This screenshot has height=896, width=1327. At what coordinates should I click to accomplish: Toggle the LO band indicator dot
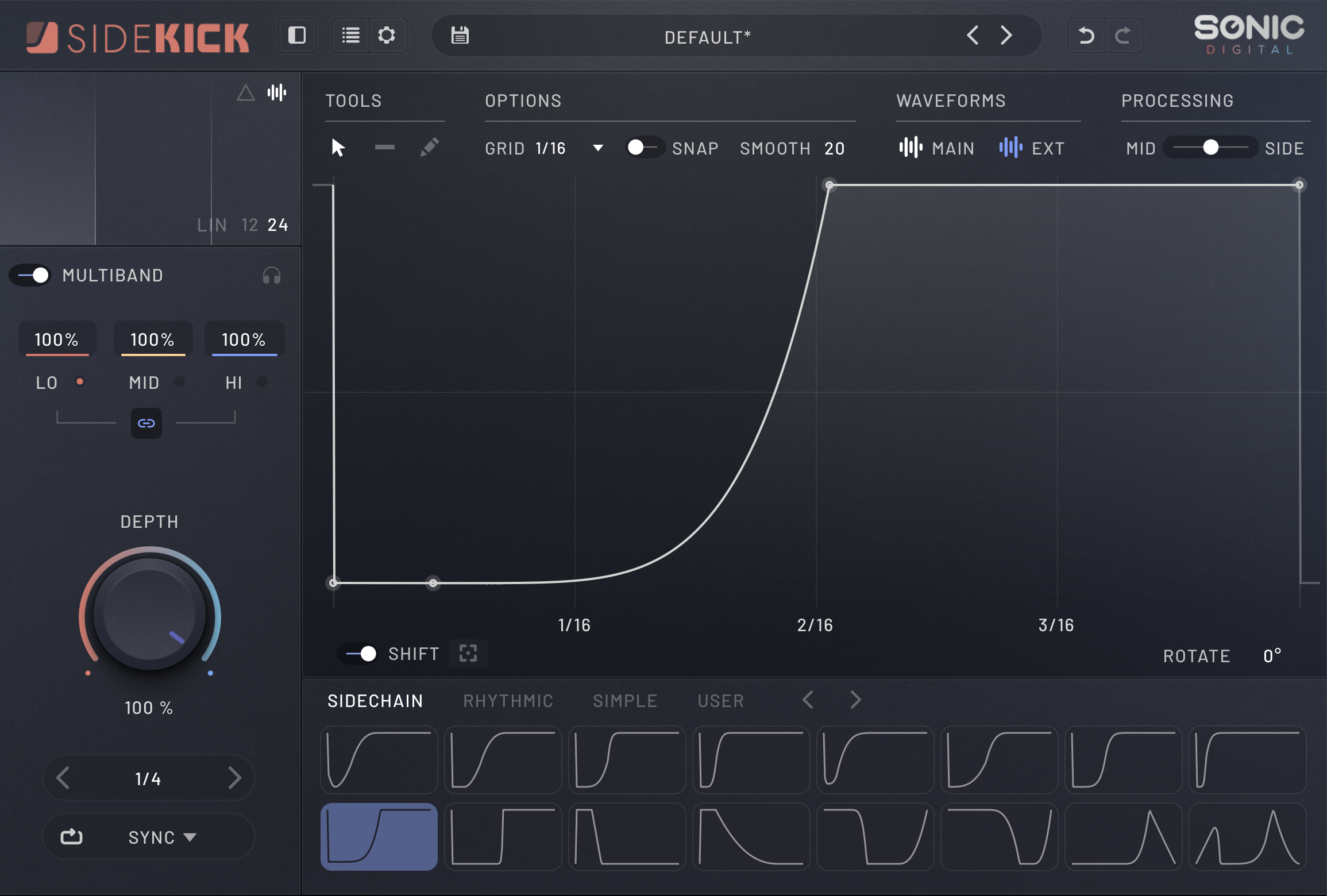coord(80,381)
